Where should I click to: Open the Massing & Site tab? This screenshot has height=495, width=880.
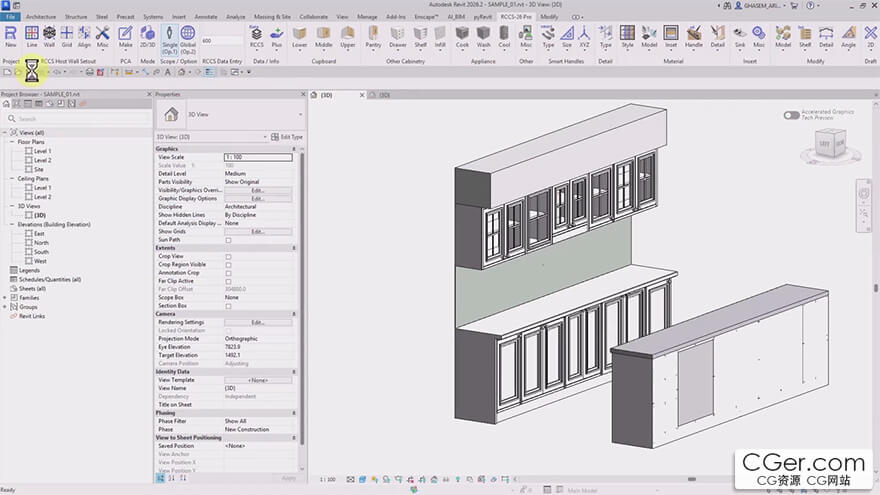pos(272,17)
